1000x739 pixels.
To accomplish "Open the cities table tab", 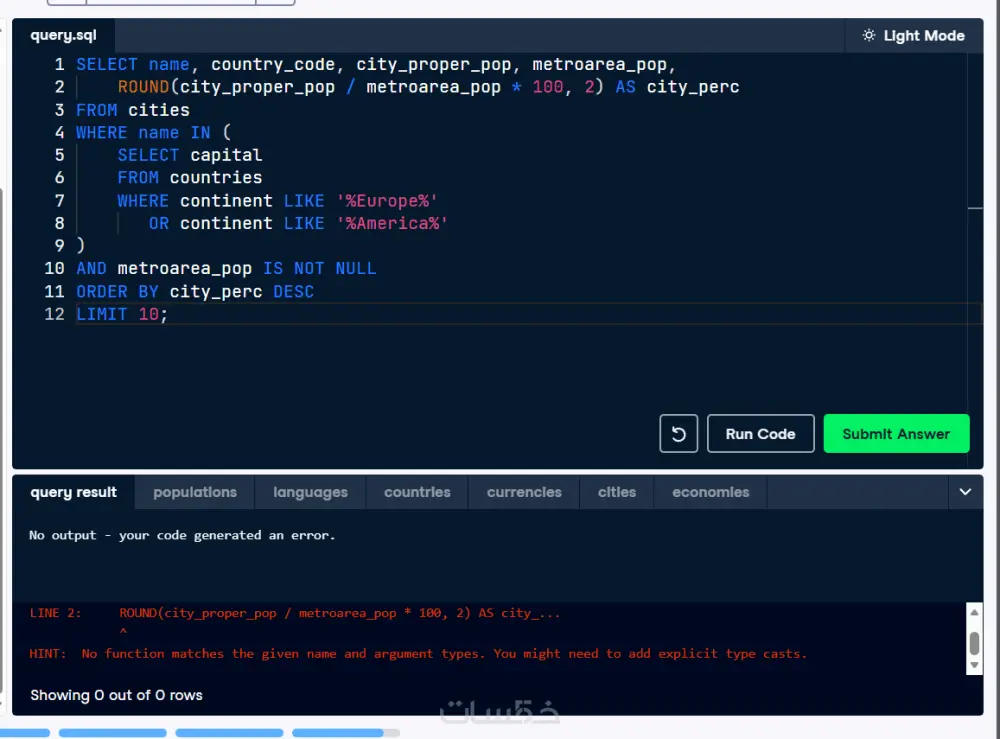I will 617,492.
